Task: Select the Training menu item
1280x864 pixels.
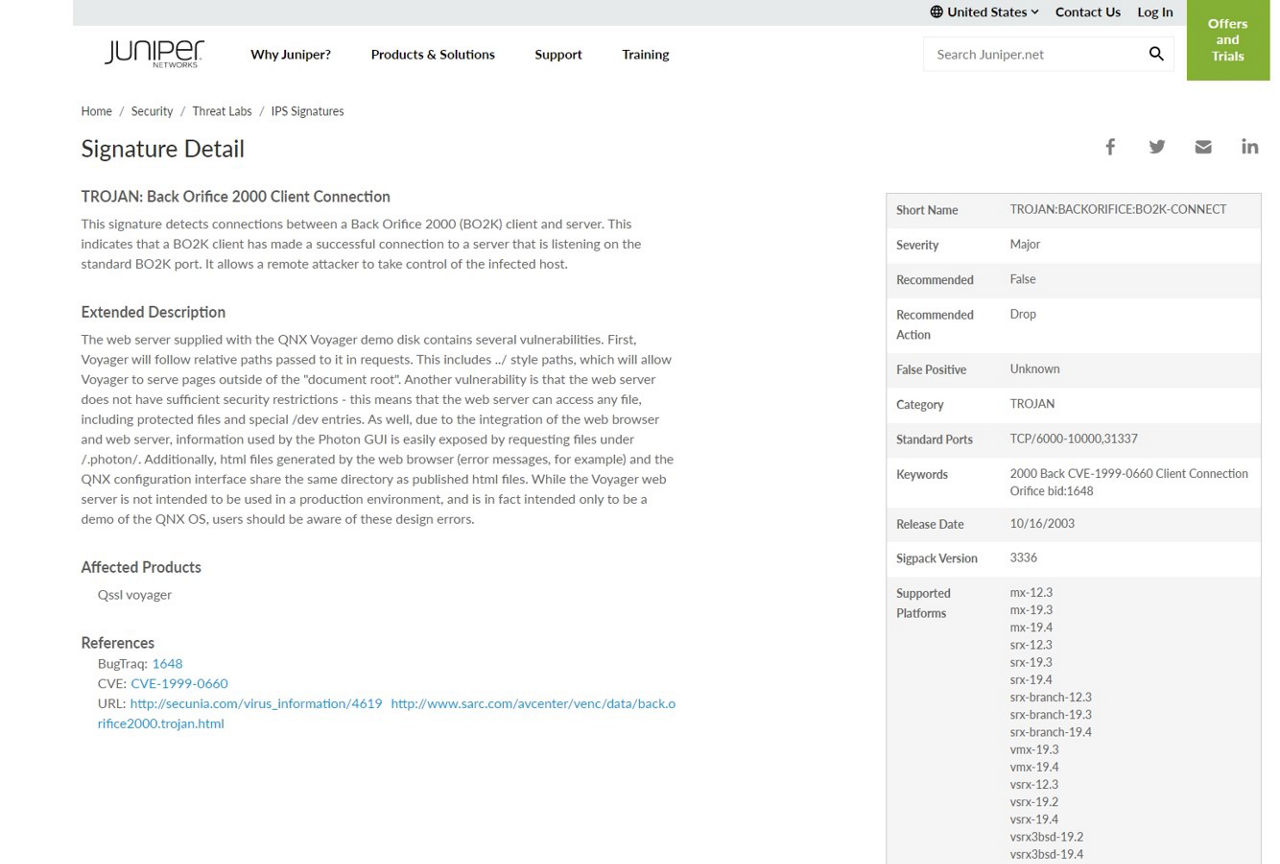Action: point(645,55)
